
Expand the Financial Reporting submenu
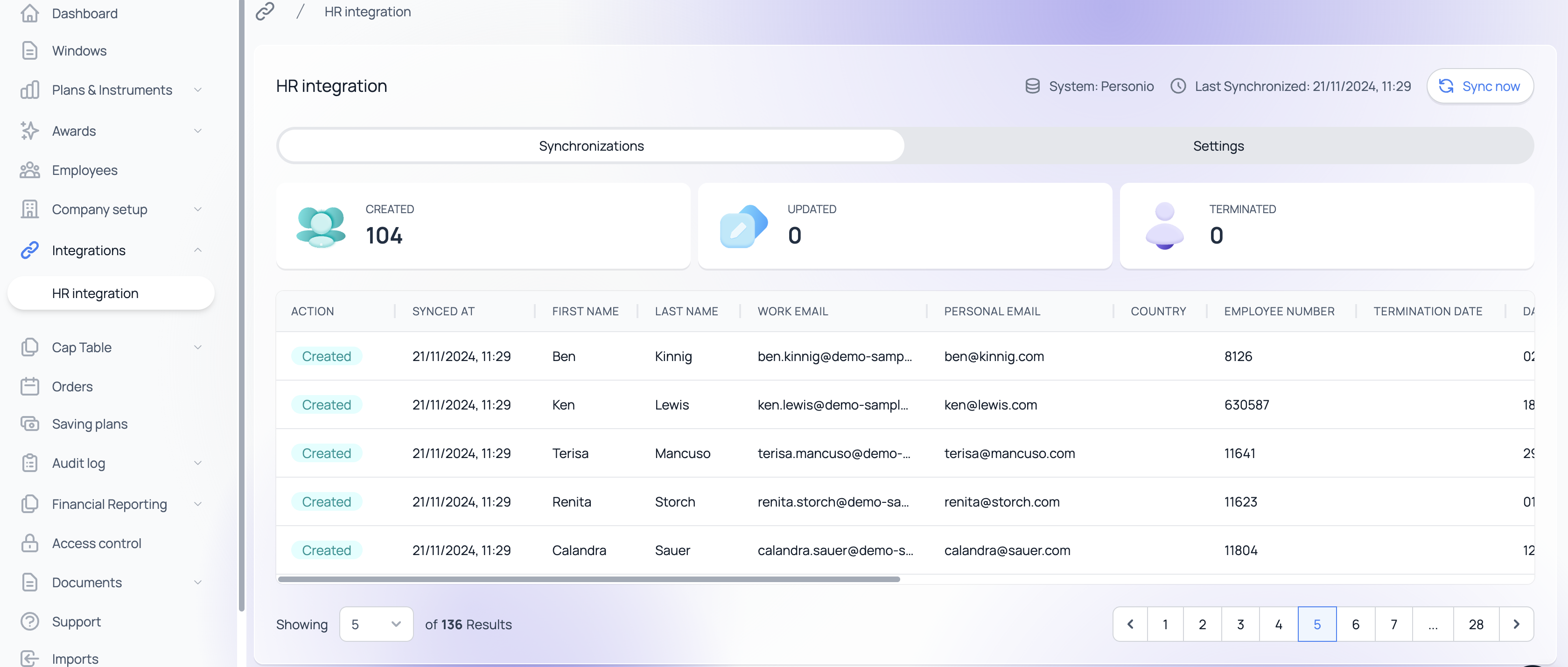(197, 504)
